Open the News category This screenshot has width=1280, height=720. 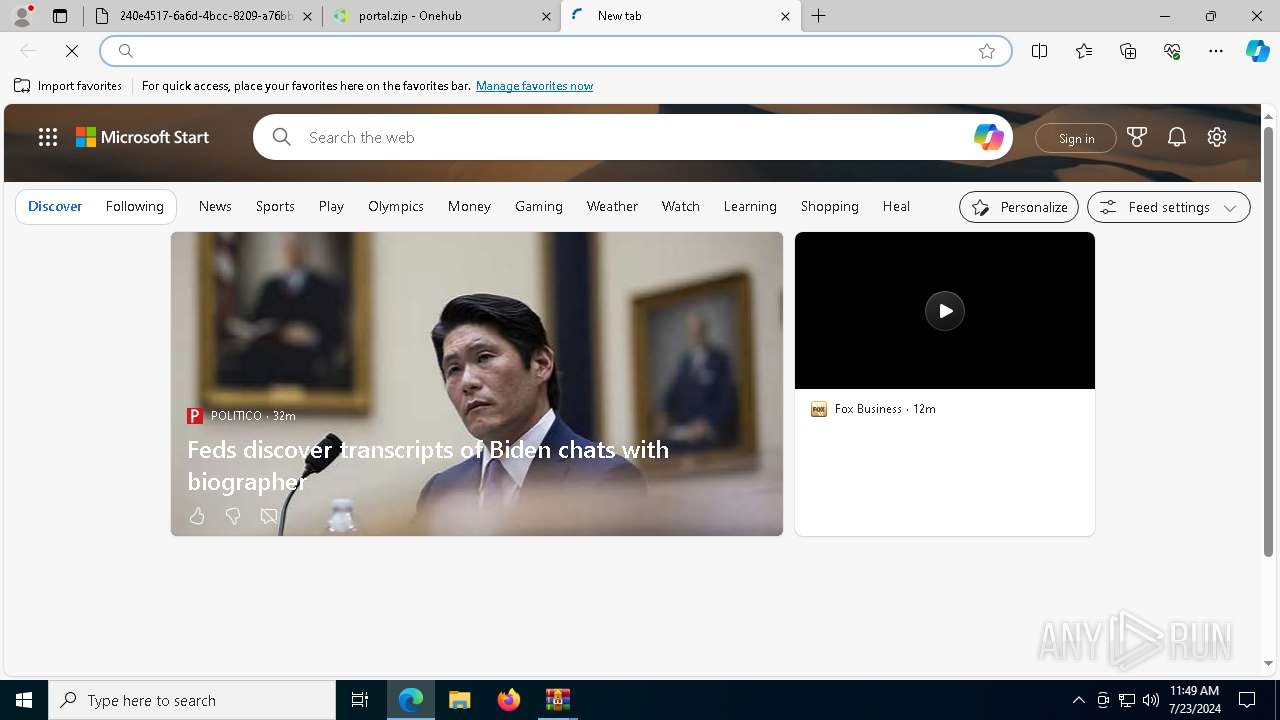pyautogui.click(x=215, y=206)
